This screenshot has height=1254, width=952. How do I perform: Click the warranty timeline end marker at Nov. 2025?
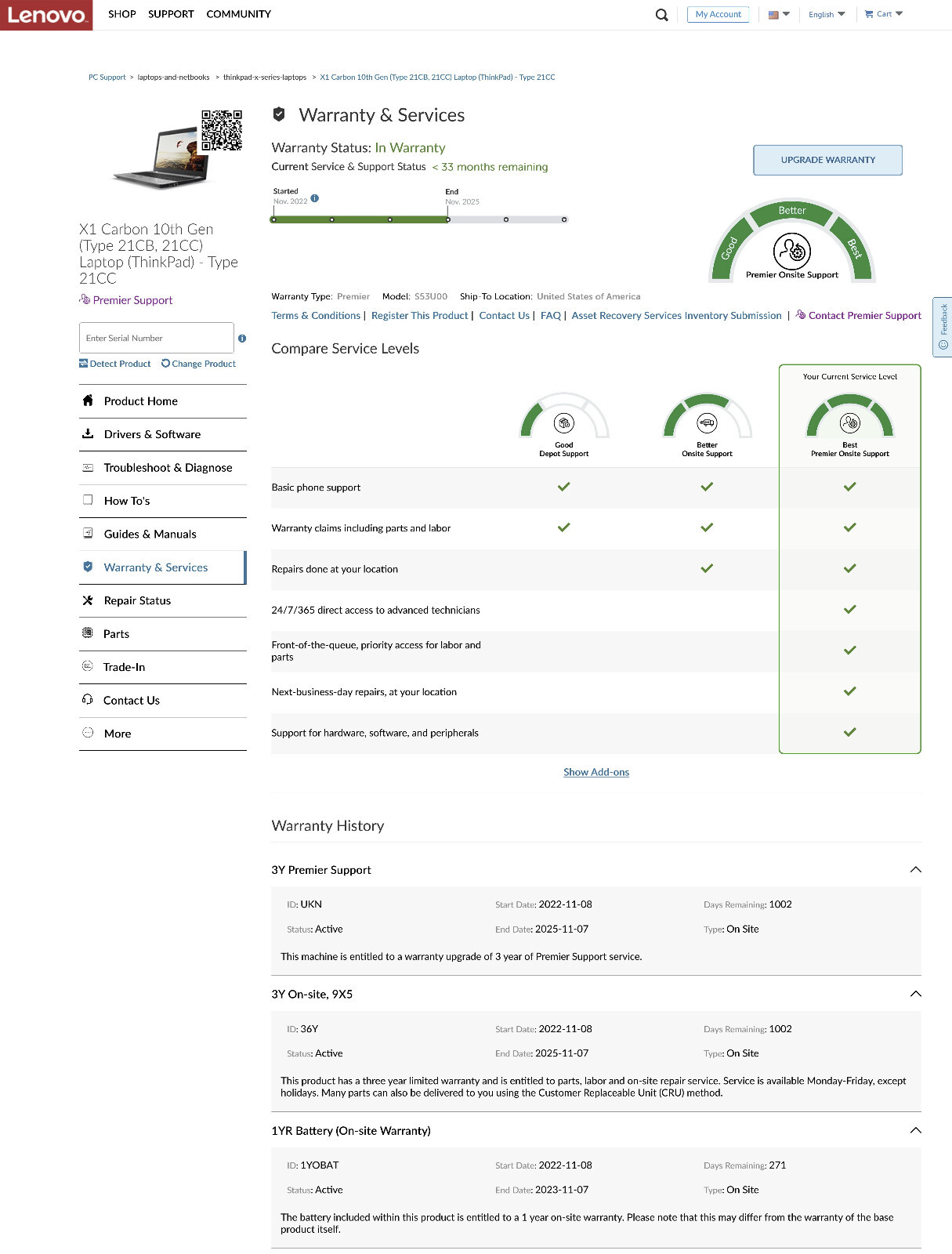(447, 219)
